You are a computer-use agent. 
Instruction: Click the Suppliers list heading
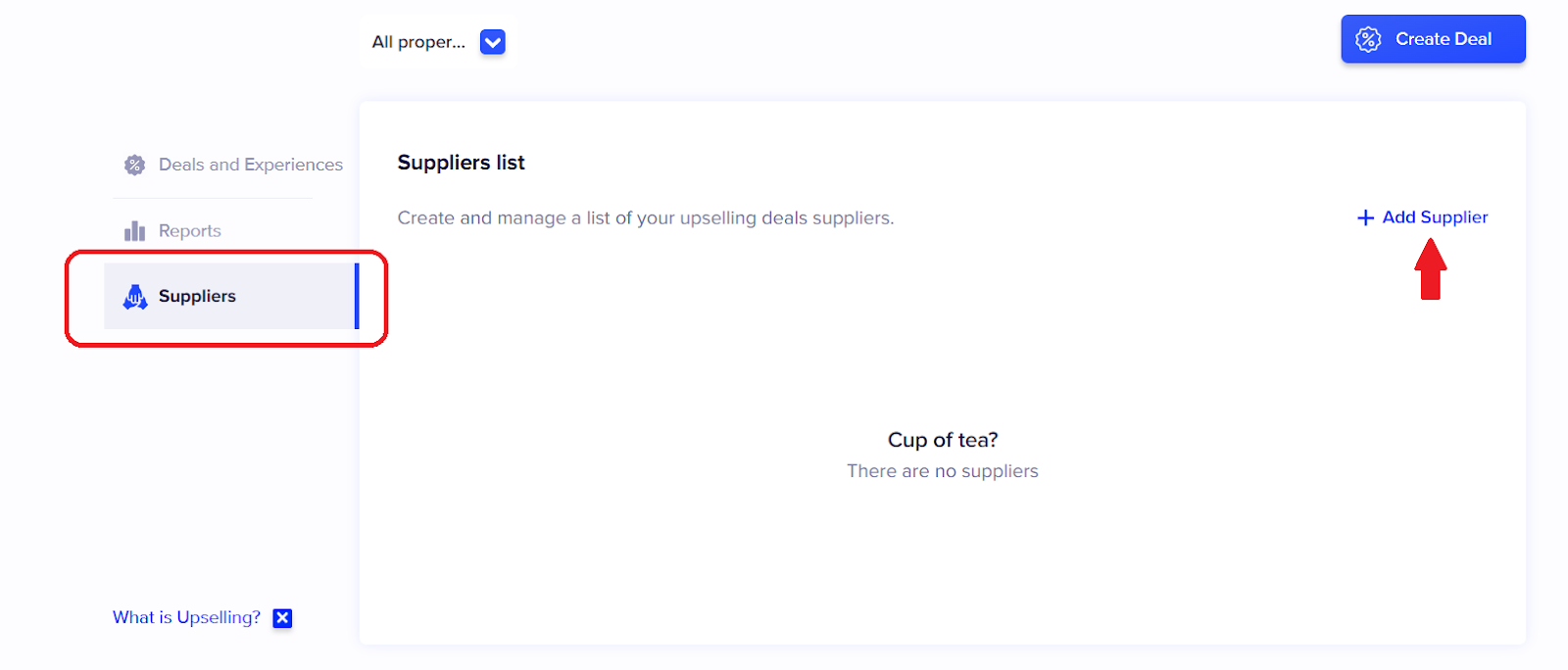pos(461,163)
